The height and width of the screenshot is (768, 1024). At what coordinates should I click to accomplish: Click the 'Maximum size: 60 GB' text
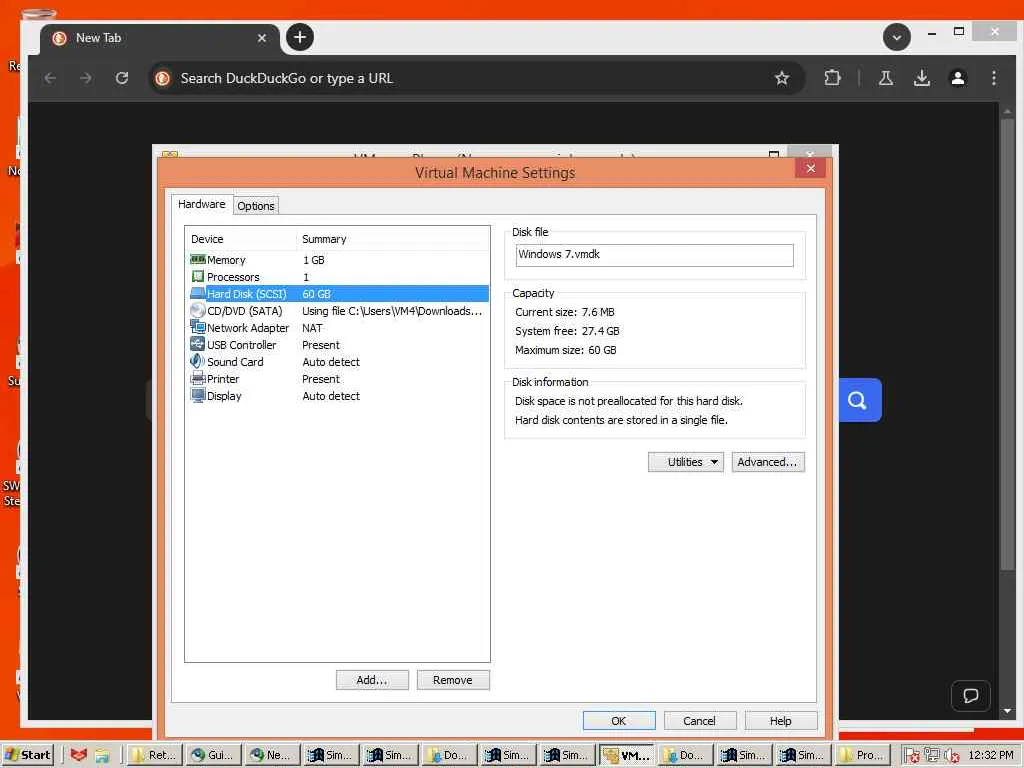click(566, 350)
